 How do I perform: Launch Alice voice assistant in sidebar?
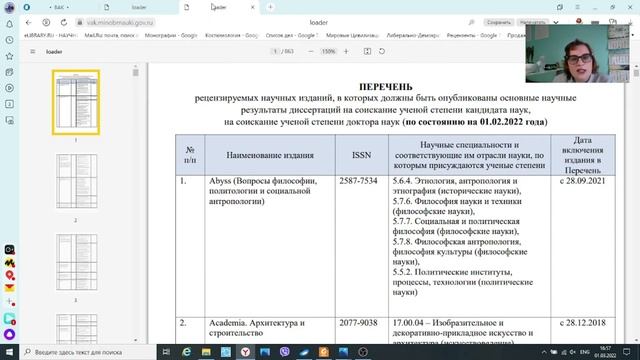pyautogui.click(x=9, y=335)
